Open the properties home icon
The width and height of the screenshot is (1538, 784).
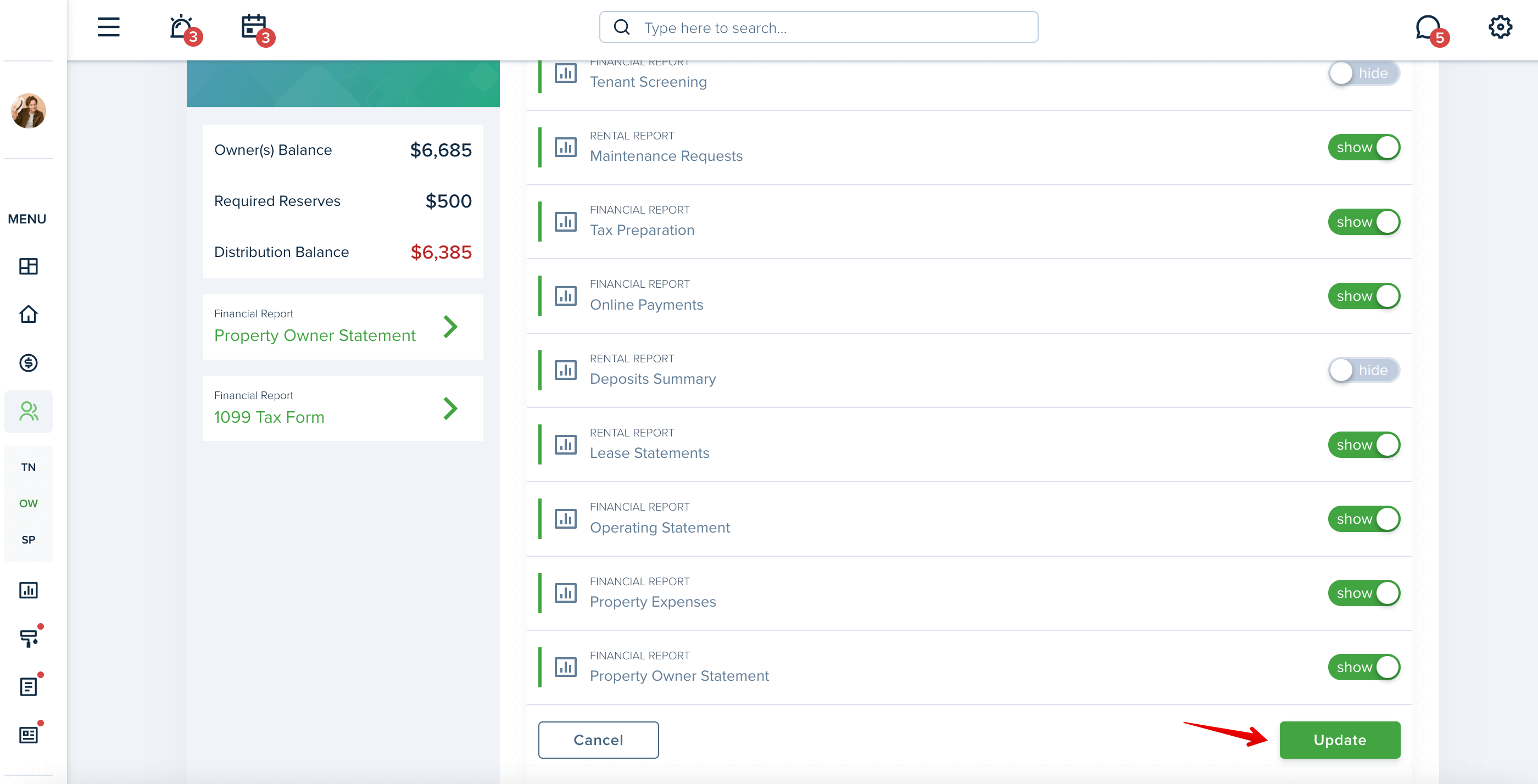click(x=28, y=315)
